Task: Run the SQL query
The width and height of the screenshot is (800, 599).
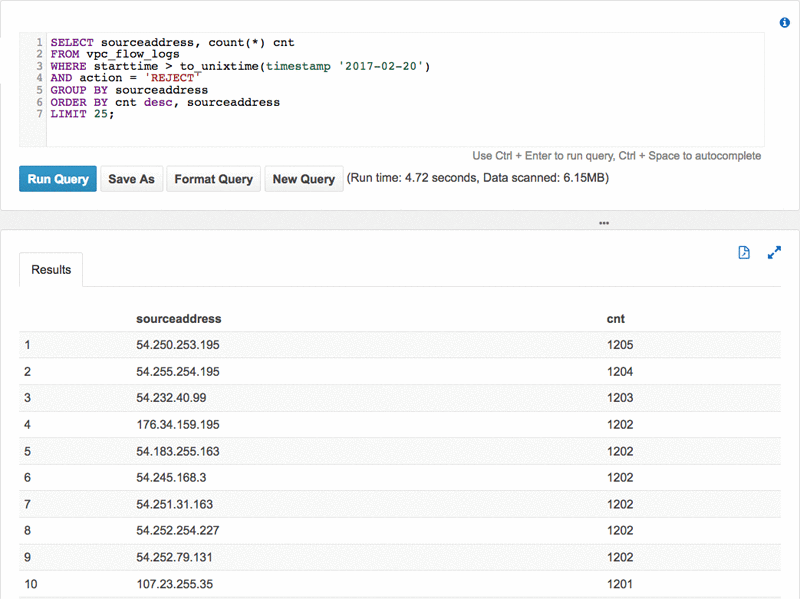Action: (x=57, y=179)
